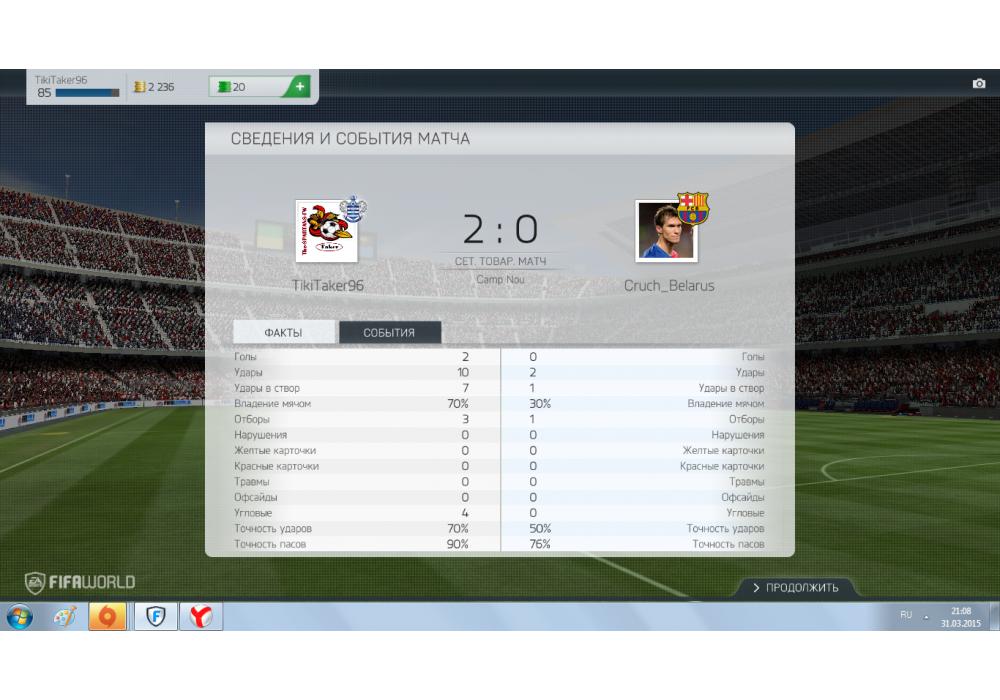Screen dimensions: 1000x700
Task: Click TikiTaker96 profile name at top
Action: coord(61,80)
